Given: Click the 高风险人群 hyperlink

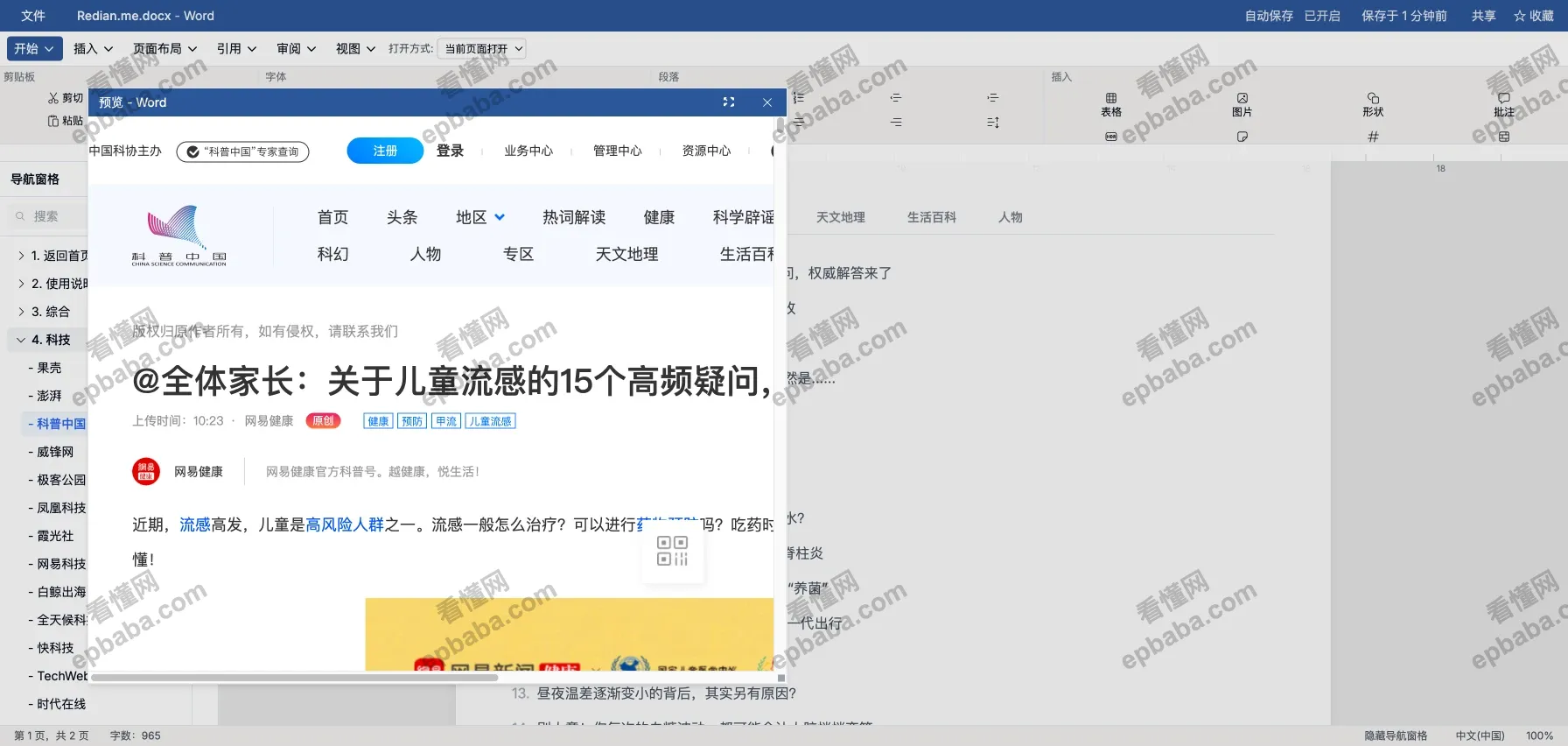Looking at the screenshot, I should pos(345,524).
